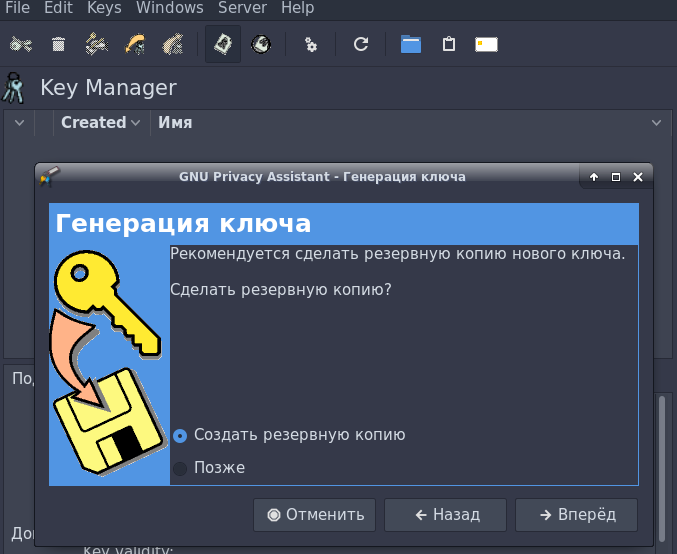Viewport: 677px width, 554px height.
Task: Click the Рекомендуется сделать резервную копию text
Action: click(398, 254)
